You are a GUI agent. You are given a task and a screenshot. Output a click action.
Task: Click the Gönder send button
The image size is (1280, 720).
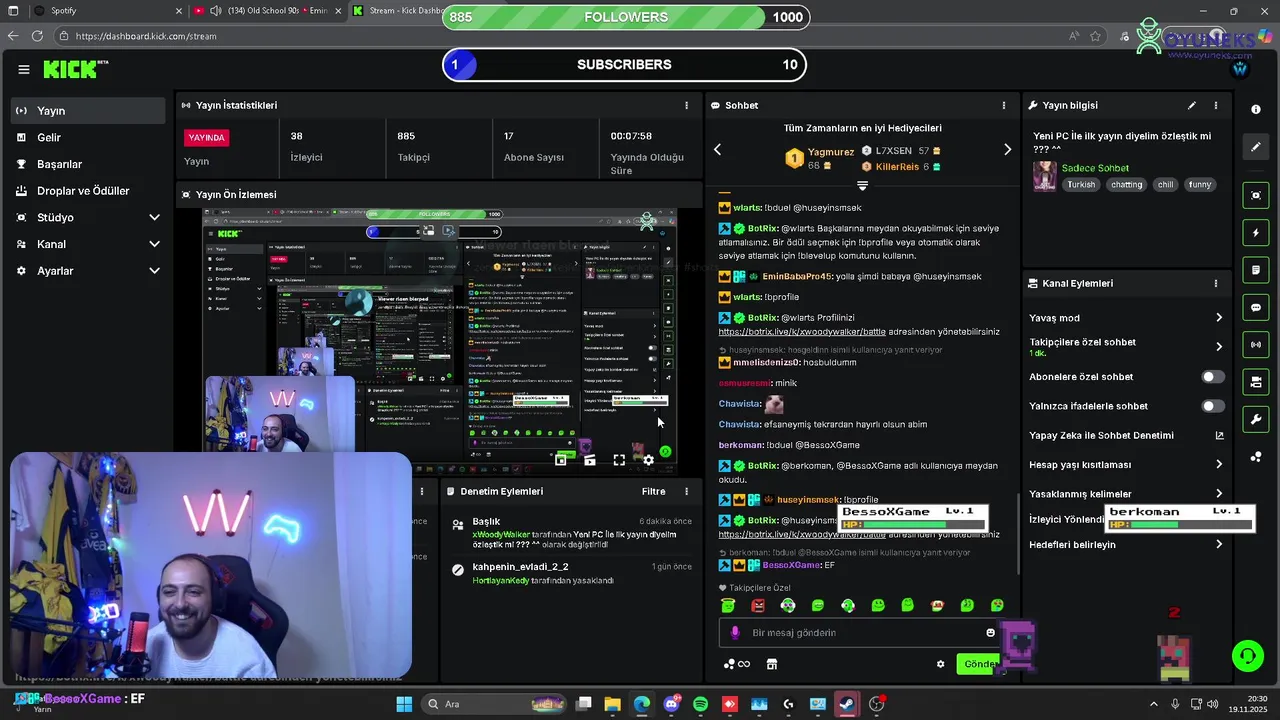(x=979, y=664)
